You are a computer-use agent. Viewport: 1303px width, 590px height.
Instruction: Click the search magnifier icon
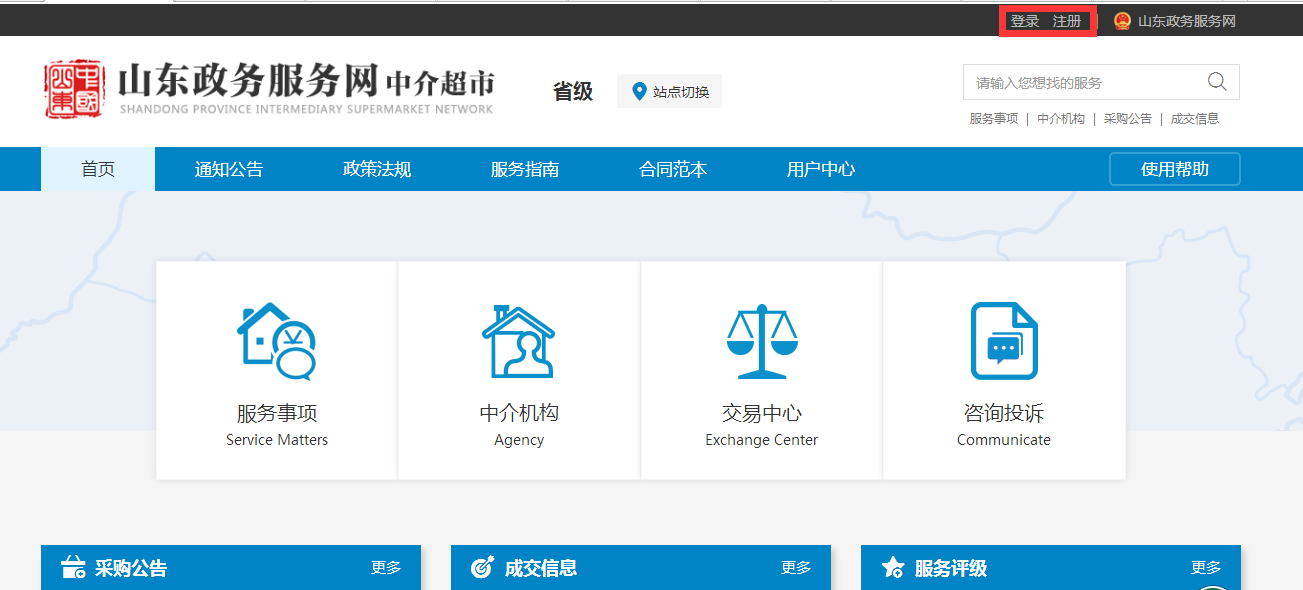1217,82
